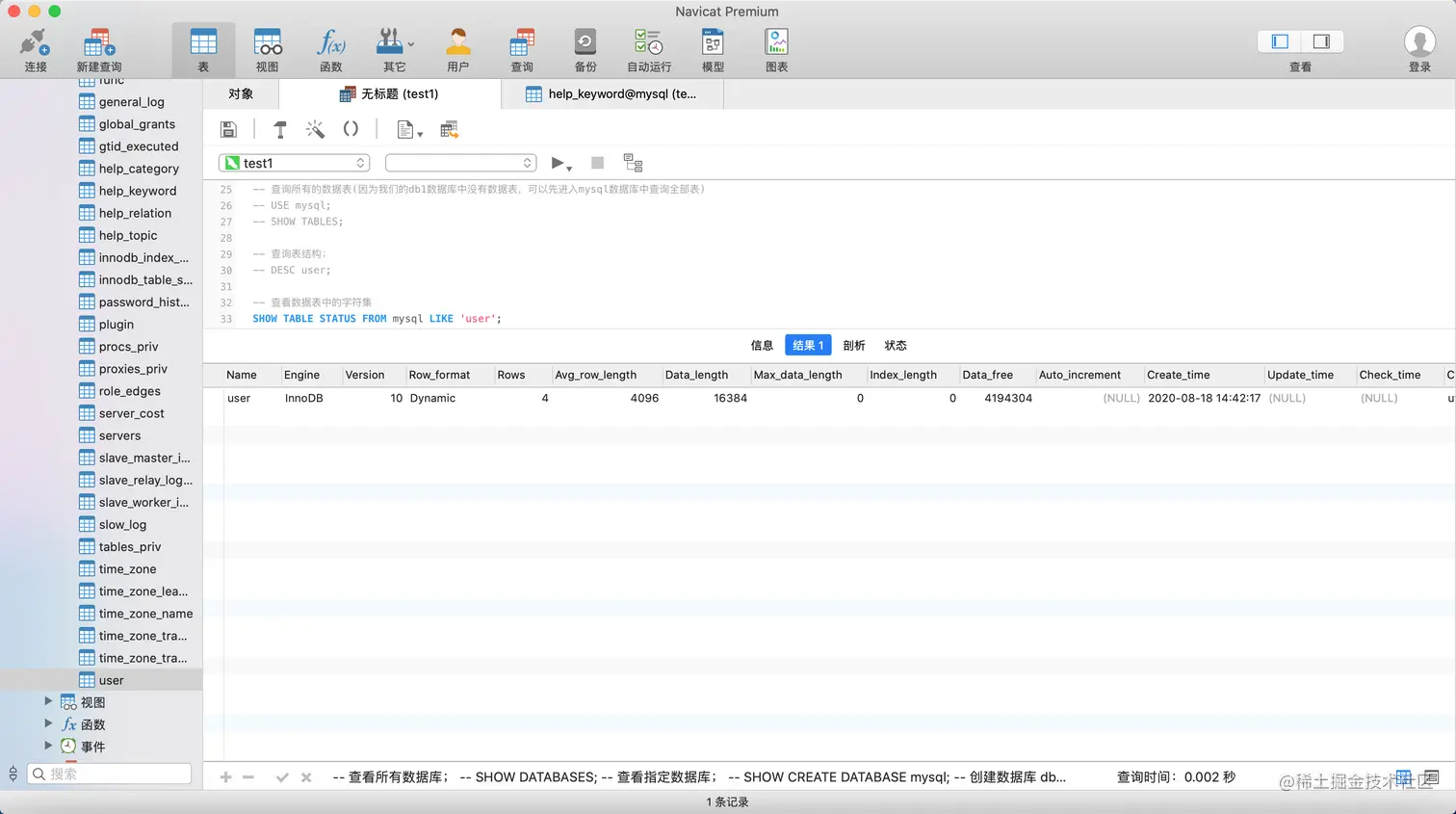The height and width of the screenshot is (814, 1456).
Task: Create a new query with 新建查询
Action: coord(98,49)
